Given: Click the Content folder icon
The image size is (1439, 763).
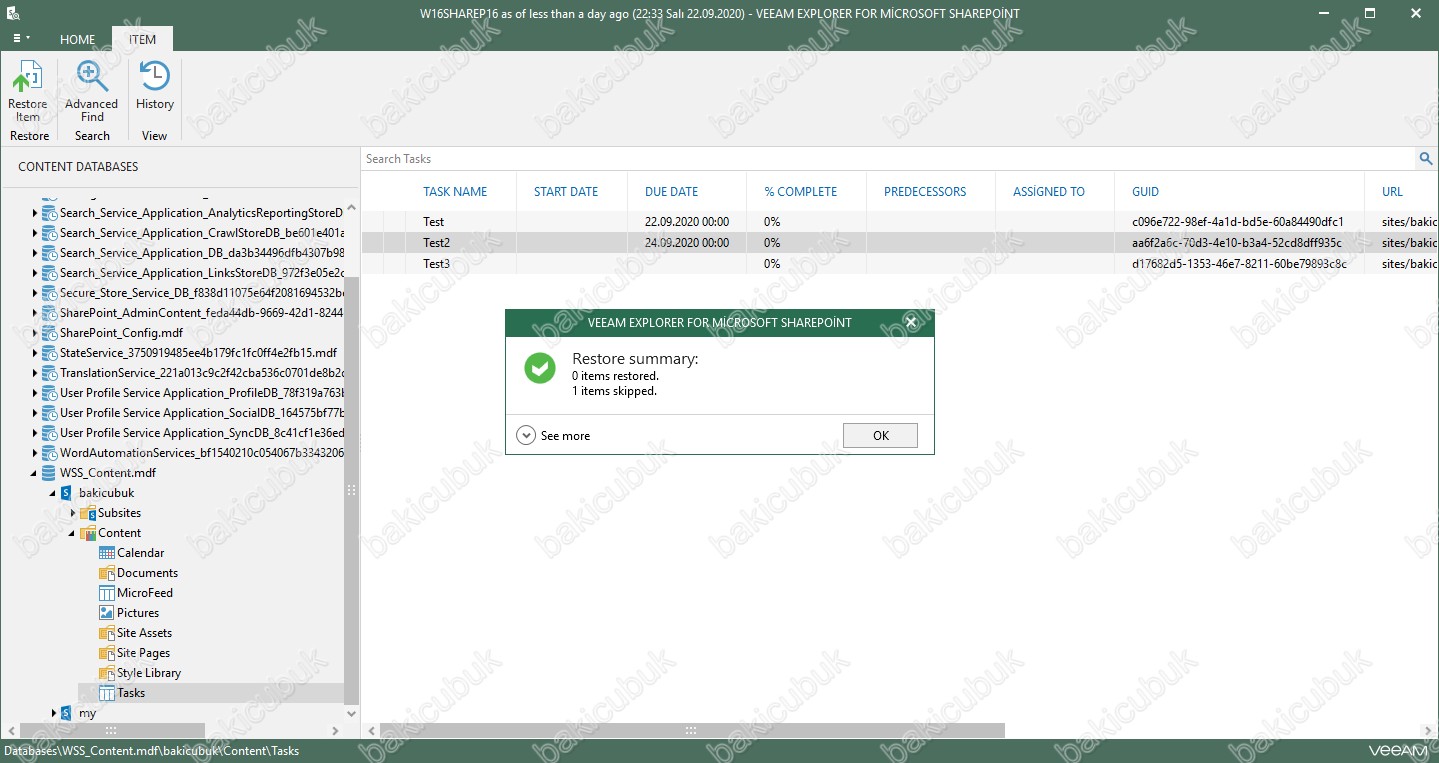Looking at the screenshot, I should coord(88,533).
